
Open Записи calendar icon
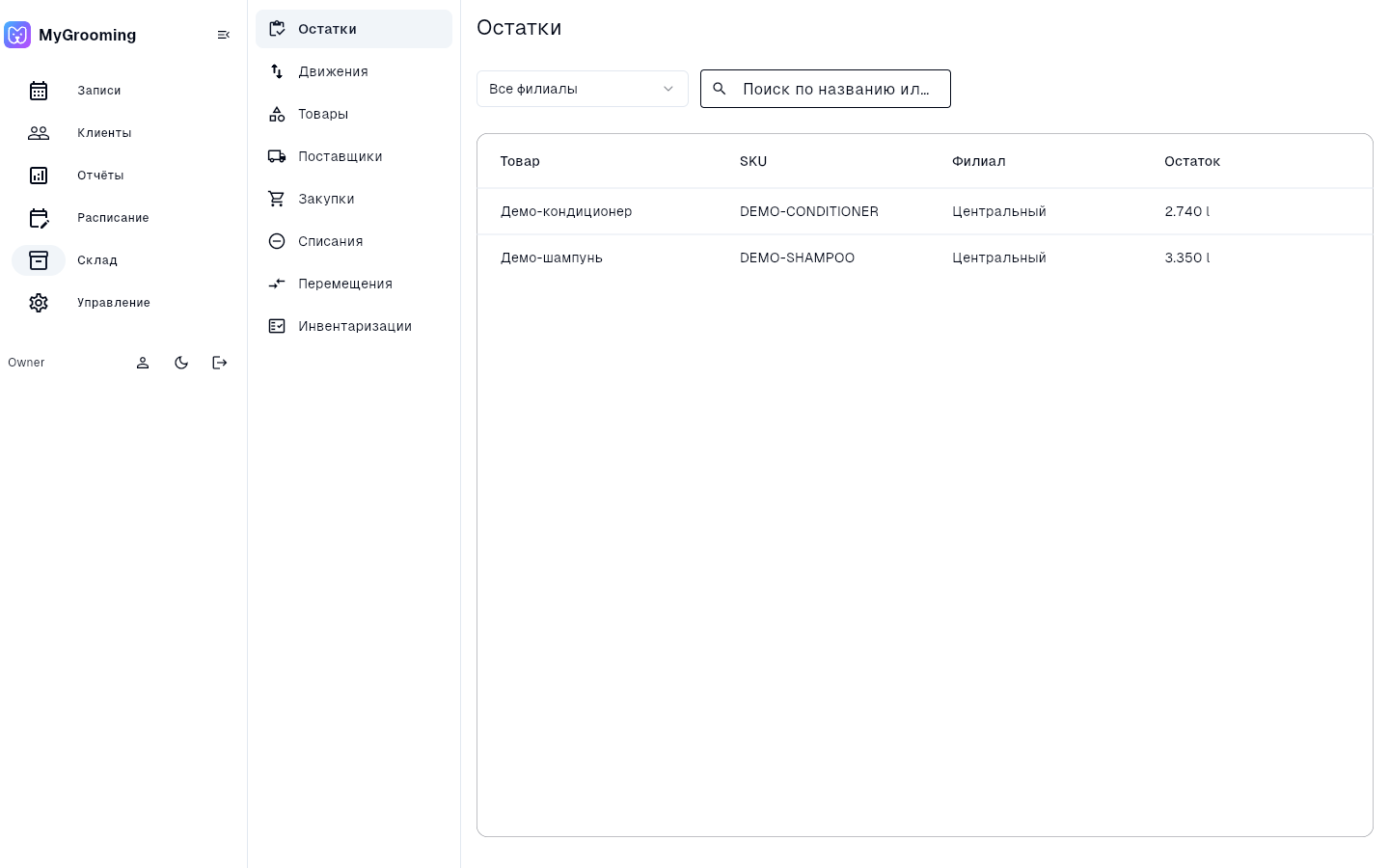coord(39,91)
